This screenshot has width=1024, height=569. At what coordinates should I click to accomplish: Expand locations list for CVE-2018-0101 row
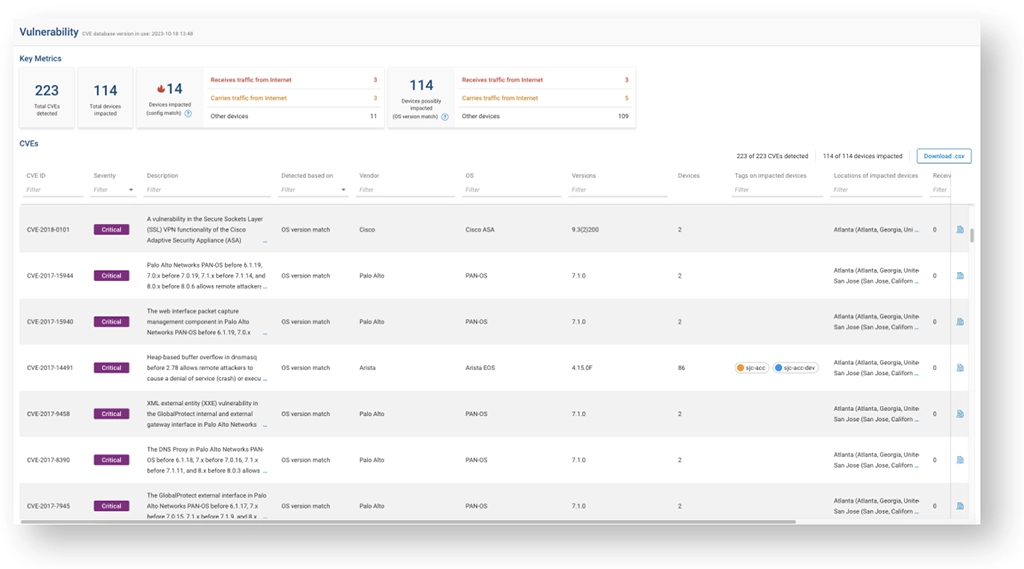[917, 230]
